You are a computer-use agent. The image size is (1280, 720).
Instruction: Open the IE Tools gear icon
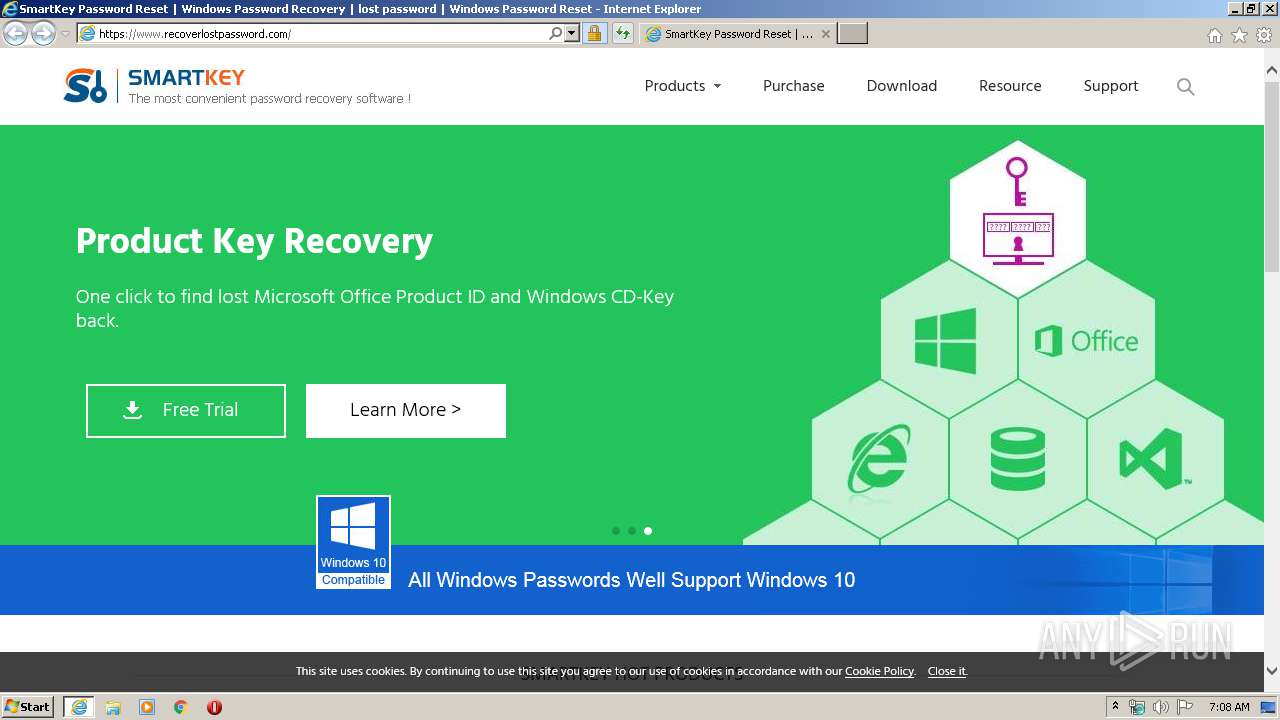pyautogui.click(x=1264, y=35)
